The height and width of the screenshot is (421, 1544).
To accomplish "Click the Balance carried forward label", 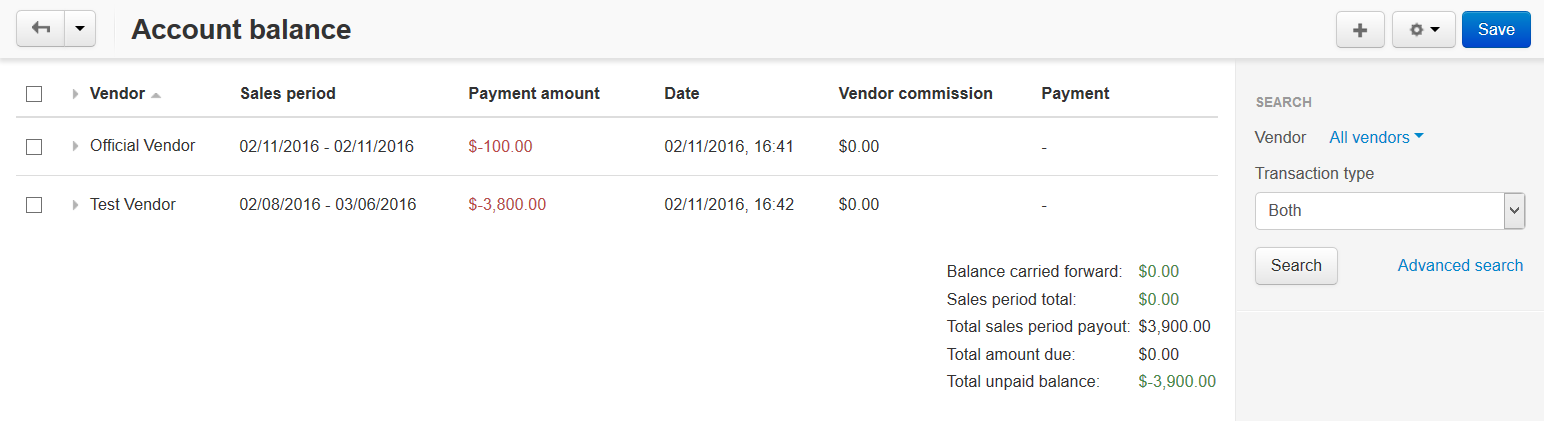I will tap(1035, 271).
